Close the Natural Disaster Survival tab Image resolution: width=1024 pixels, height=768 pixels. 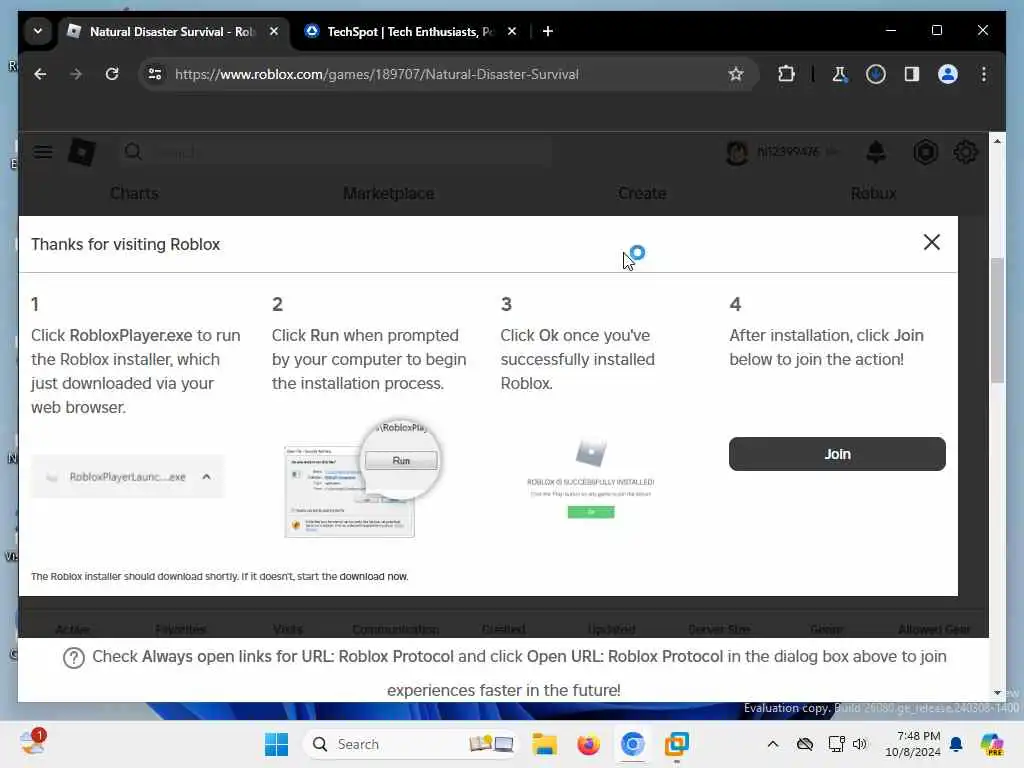(274, 31)
